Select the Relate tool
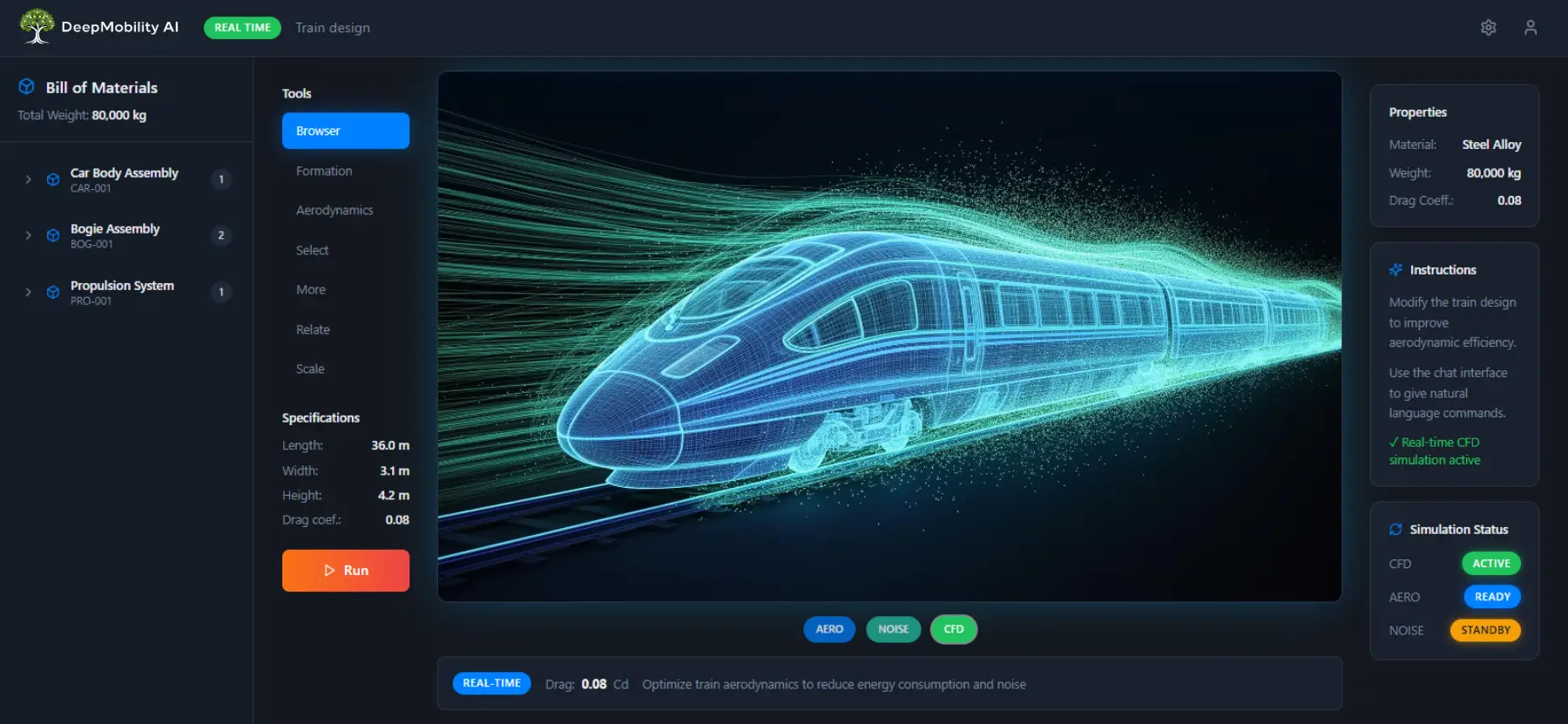 (346, 329)
